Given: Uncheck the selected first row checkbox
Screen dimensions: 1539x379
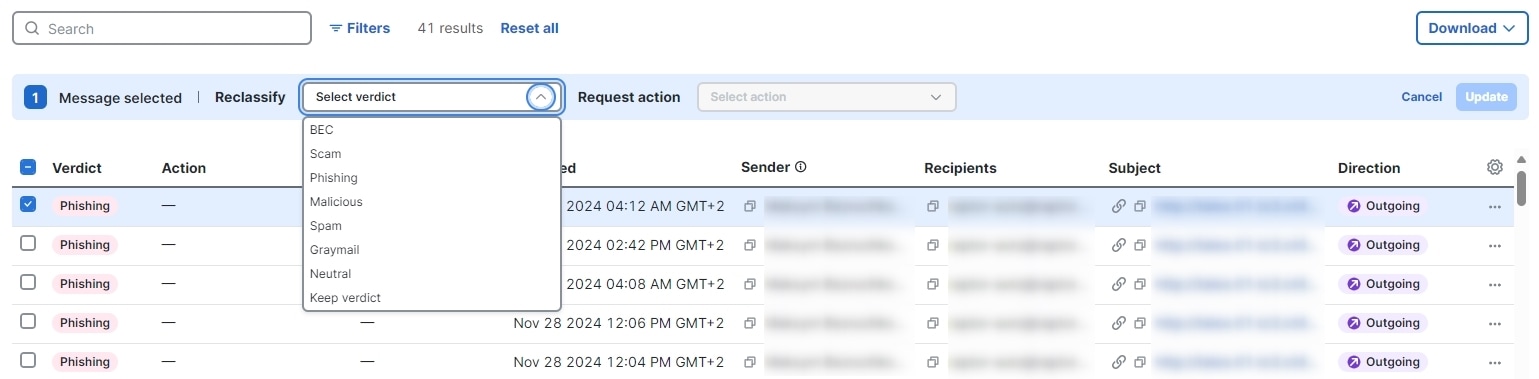Looking at the screenshot, I should 28,204.
